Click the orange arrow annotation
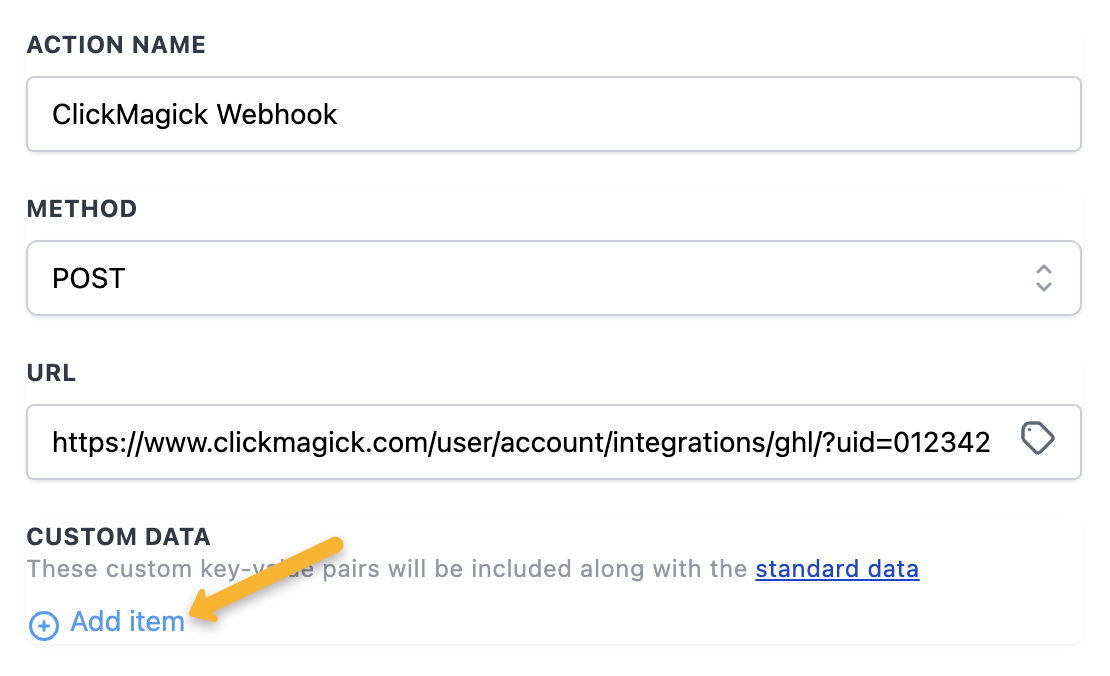This screenshot has width=1110, height=676. (272, 579)
